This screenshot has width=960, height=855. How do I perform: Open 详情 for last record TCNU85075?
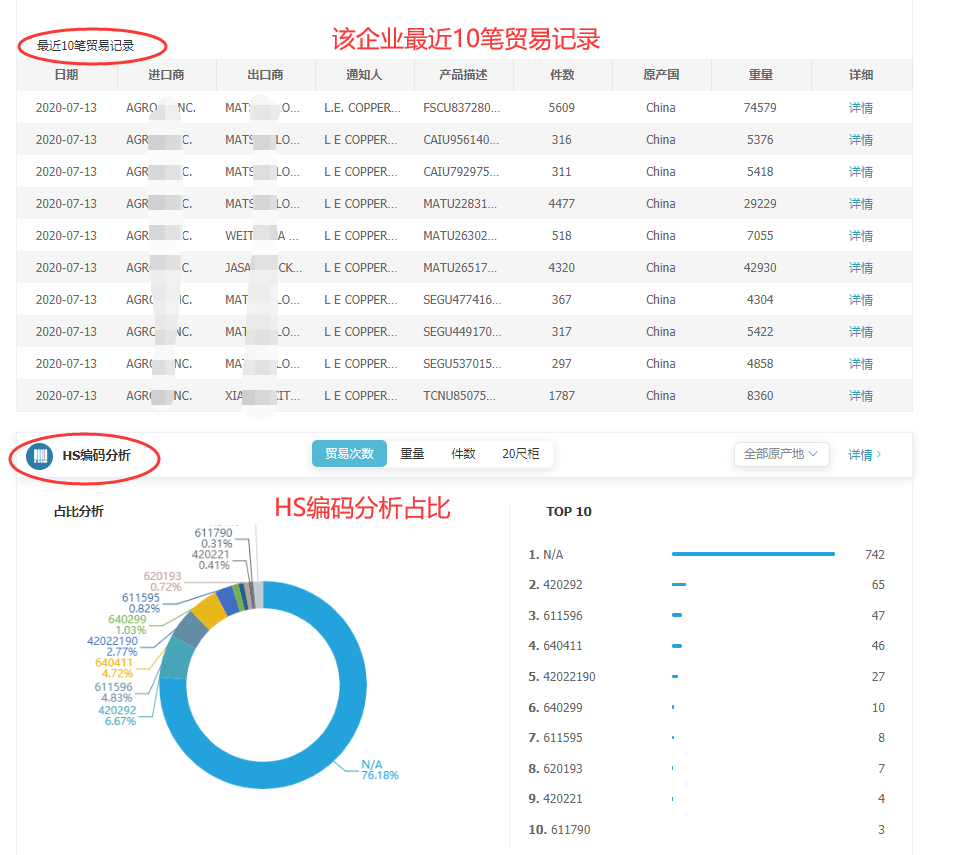pyautogui.click(x=860, y=395)
